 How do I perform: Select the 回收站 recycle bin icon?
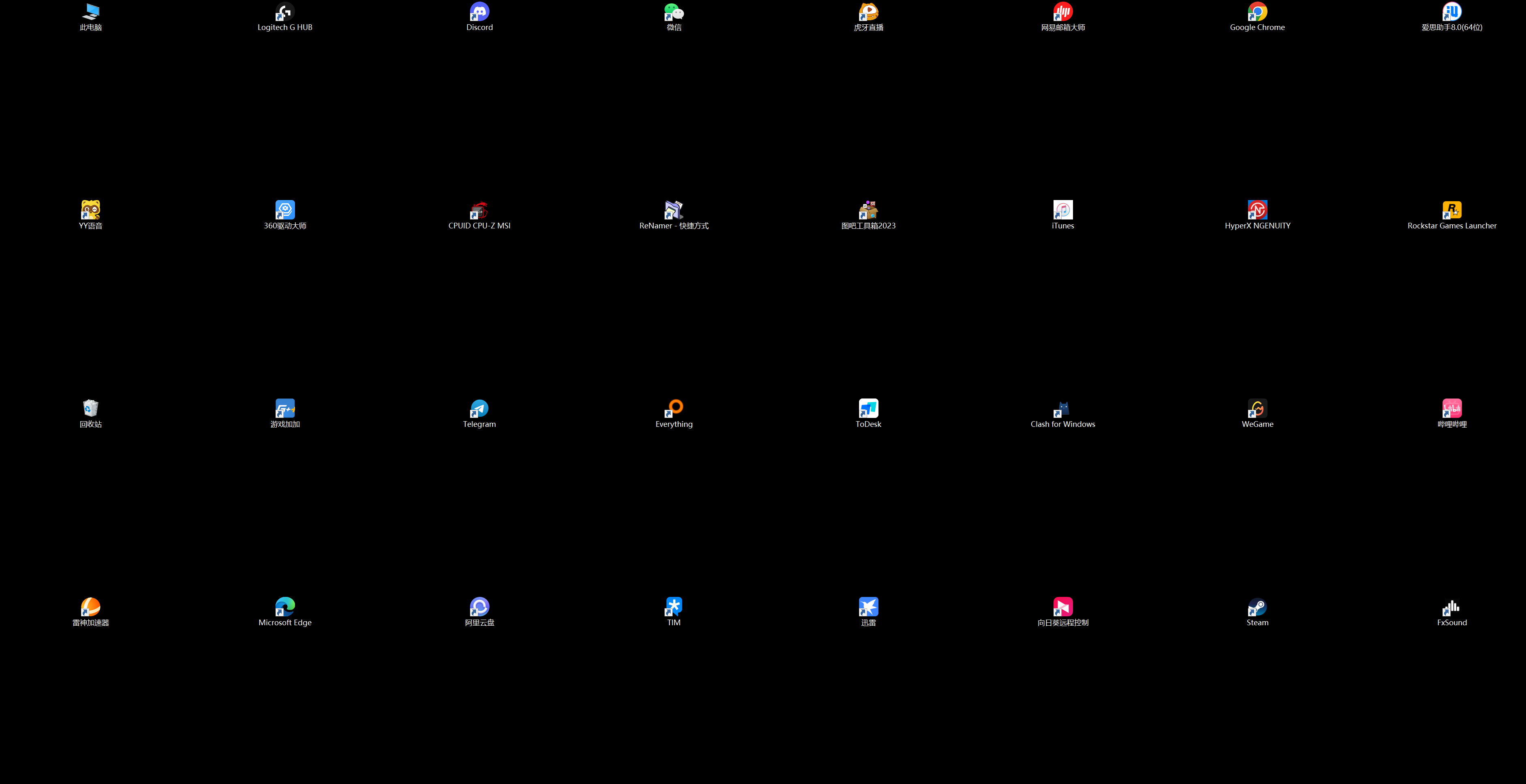(x=91, y=409)
